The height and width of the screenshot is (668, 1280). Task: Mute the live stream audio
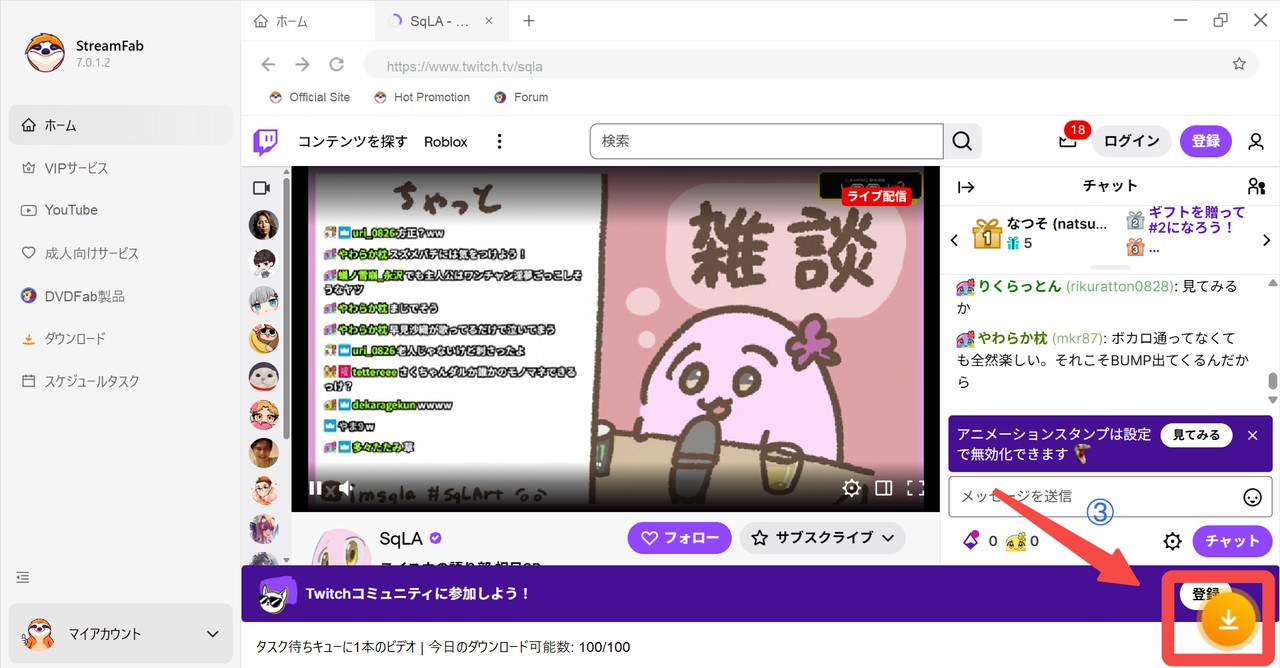346,488
